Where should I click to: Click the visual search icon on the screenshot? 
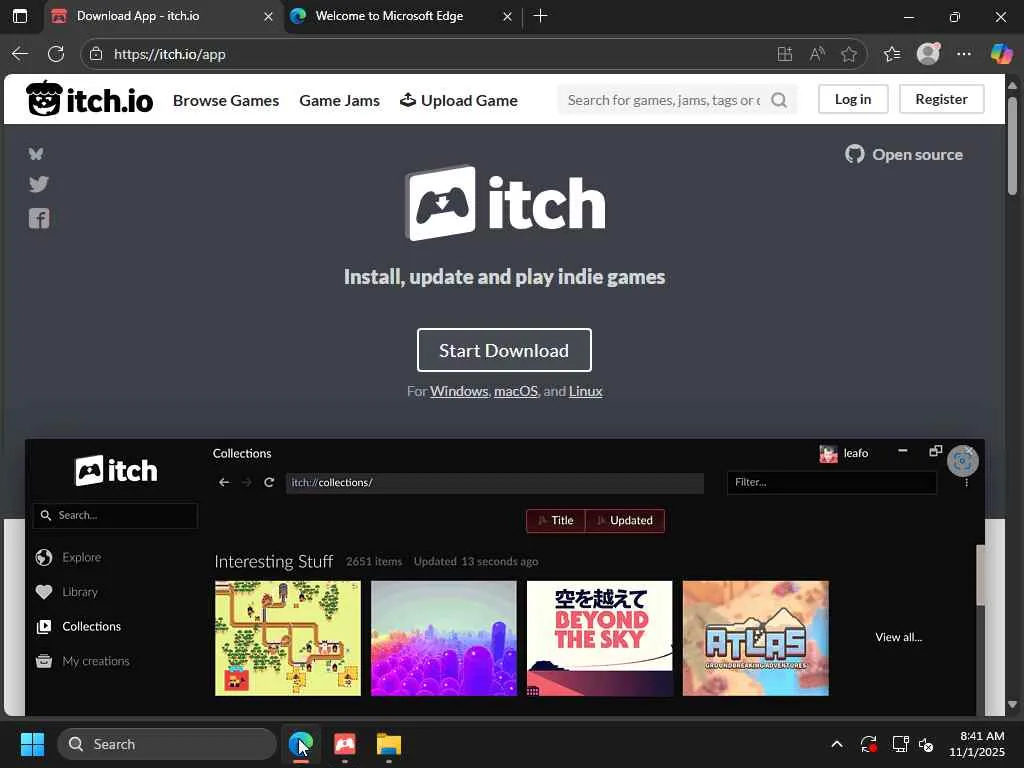tap(963, 461)
